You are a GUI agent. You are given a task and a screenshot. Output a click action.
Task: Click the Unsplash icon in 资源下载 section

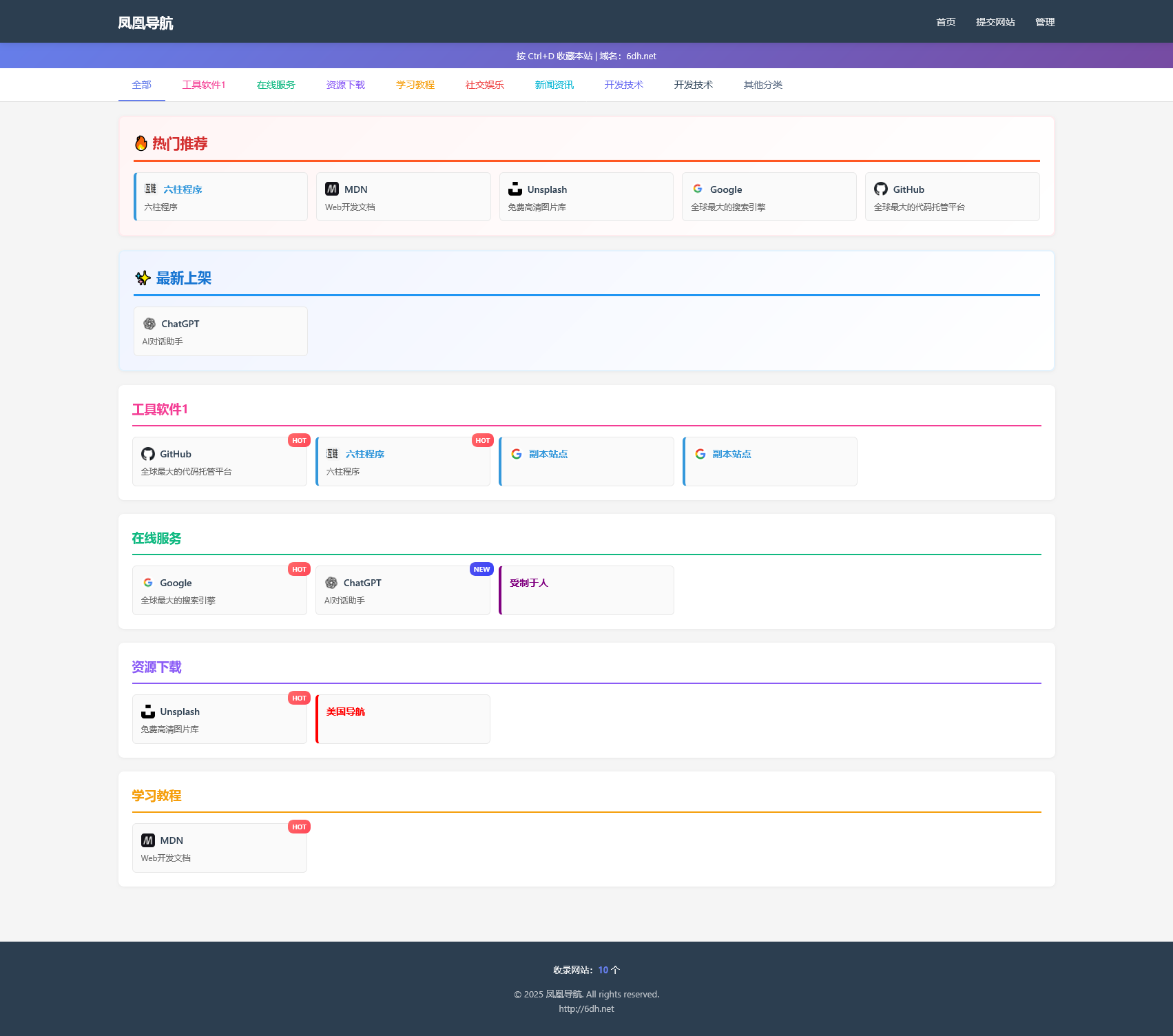coord(148,712)
